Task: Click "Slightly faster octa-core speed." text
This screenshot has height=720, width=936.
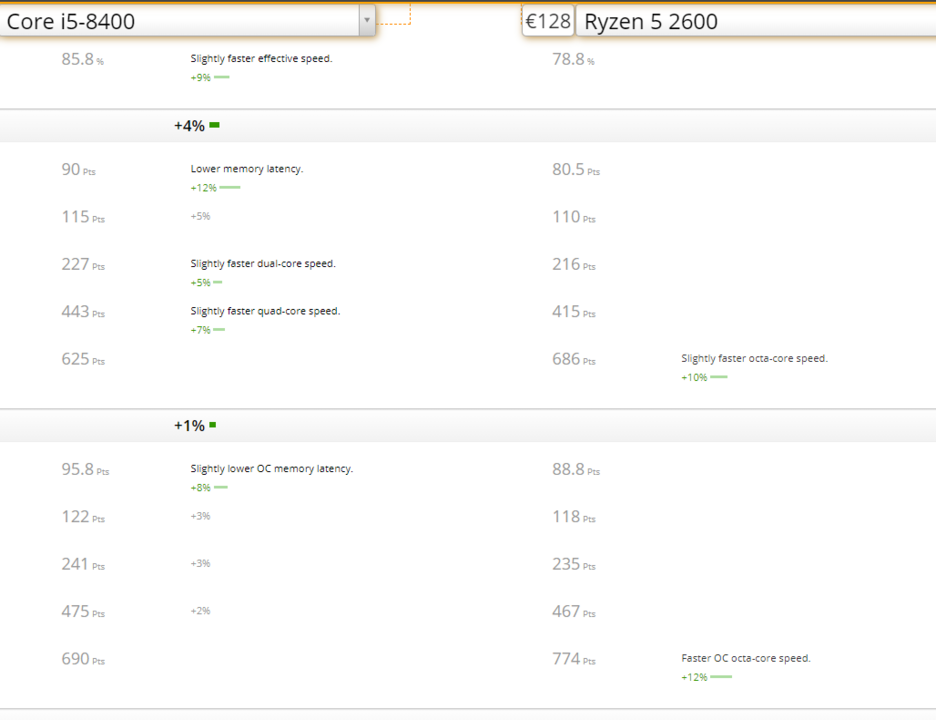Action: (754, 358)
